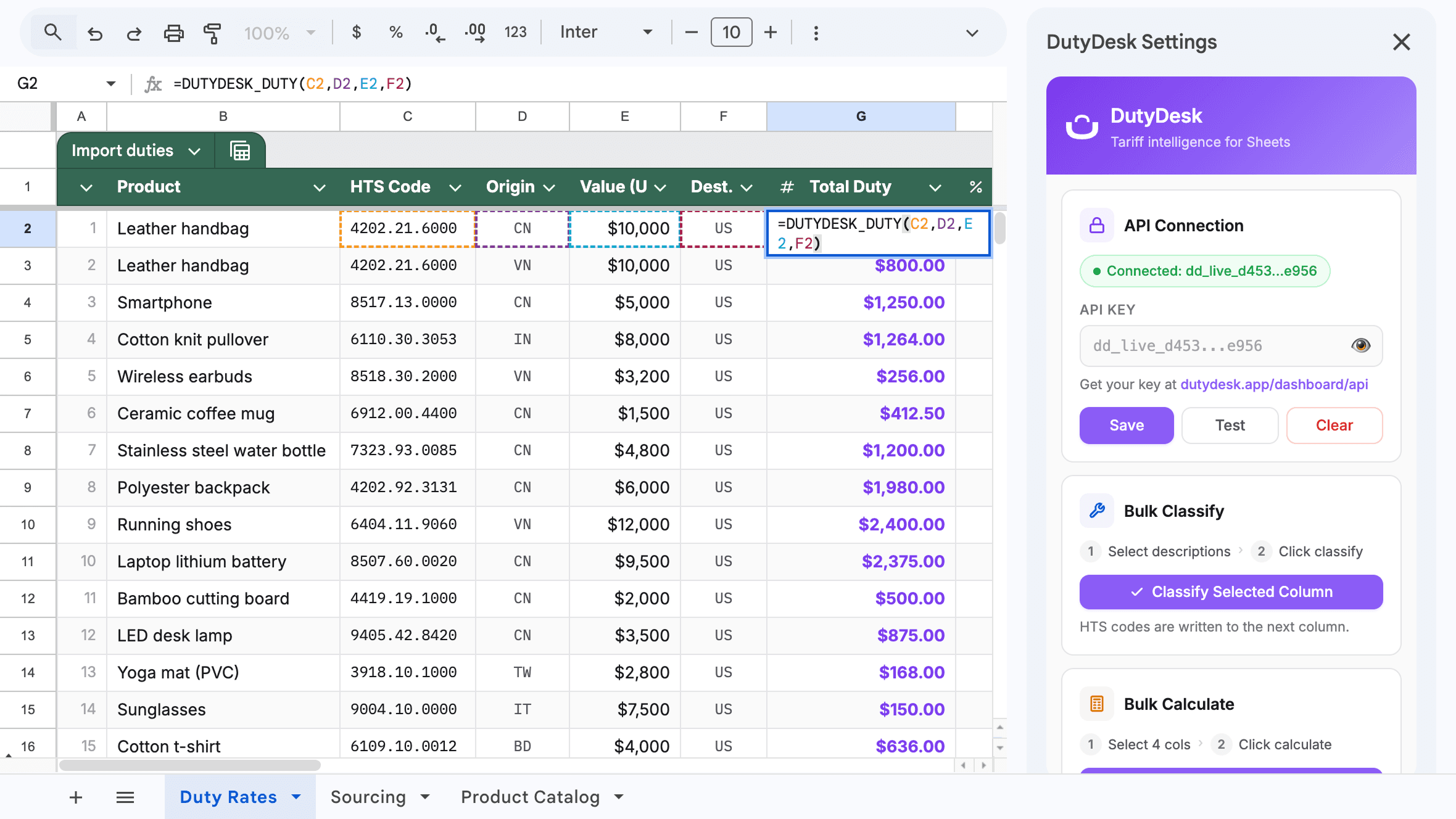Screen dimensions: 1456x819
Task: Reveal the API key with the eye toggle
Action: (1360, 345)
